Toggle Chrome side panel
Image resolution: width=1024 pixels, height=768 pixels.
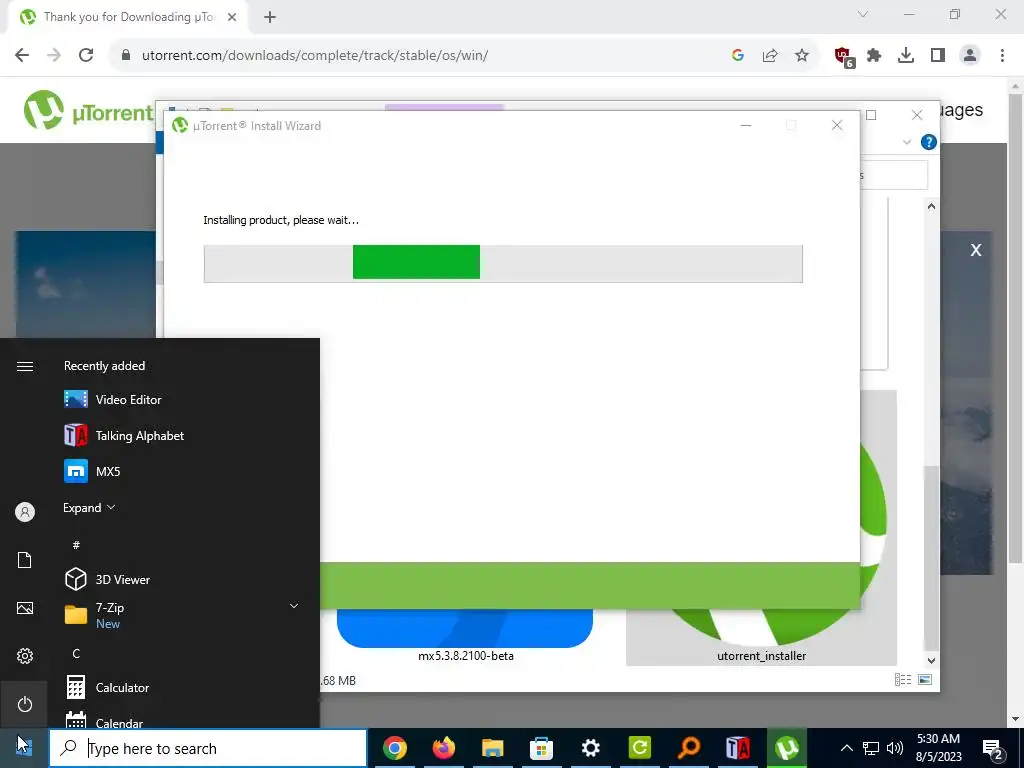point(938,56)
